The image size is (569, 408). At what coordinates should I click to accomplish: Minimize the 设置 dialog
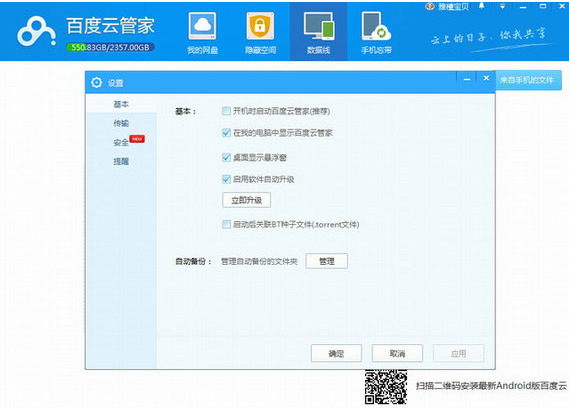(467, 79)
